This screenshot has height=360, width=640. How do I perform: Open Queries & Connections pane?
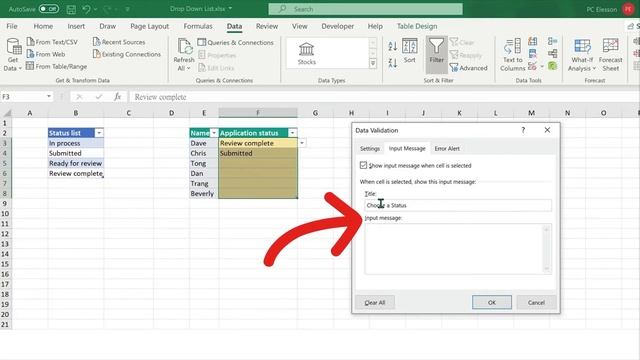(x=236, y=42)
